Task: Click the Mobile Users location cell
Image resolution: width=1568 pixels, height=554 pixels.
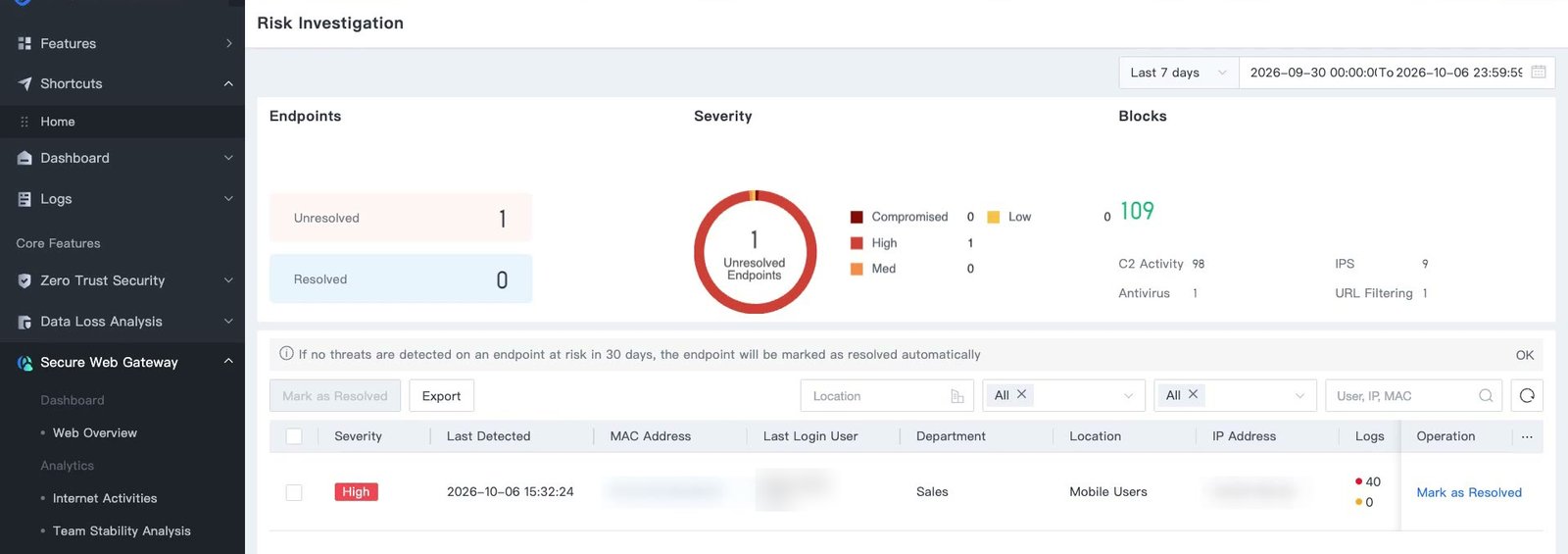Action: [1108, 492]
